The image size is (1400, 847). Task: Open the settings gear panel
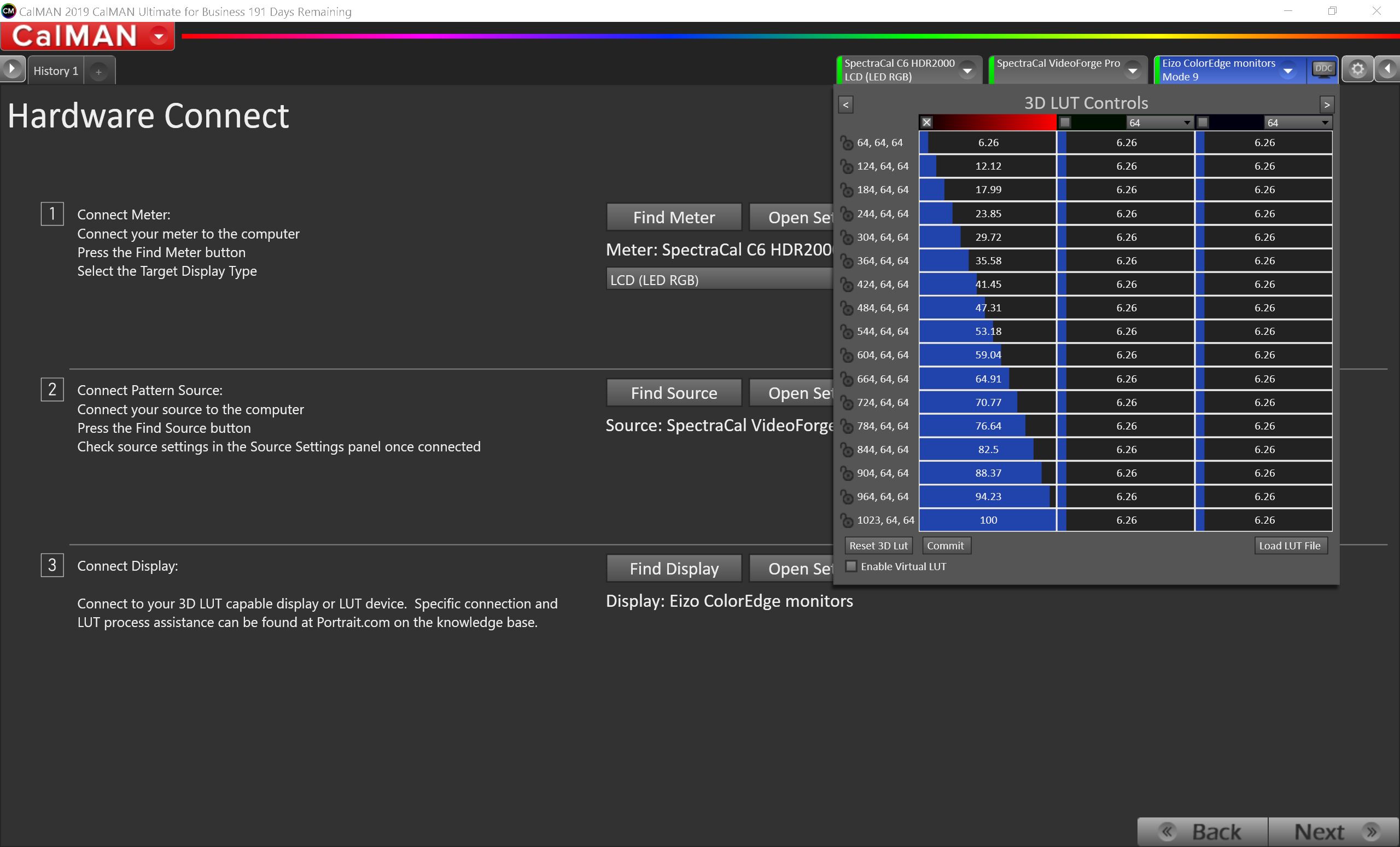tap(1357, 69)
